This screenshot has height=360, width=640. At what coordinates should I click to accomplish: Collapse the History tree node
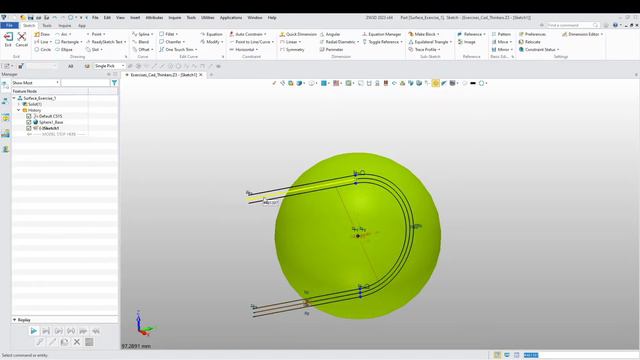click(19, 110)
